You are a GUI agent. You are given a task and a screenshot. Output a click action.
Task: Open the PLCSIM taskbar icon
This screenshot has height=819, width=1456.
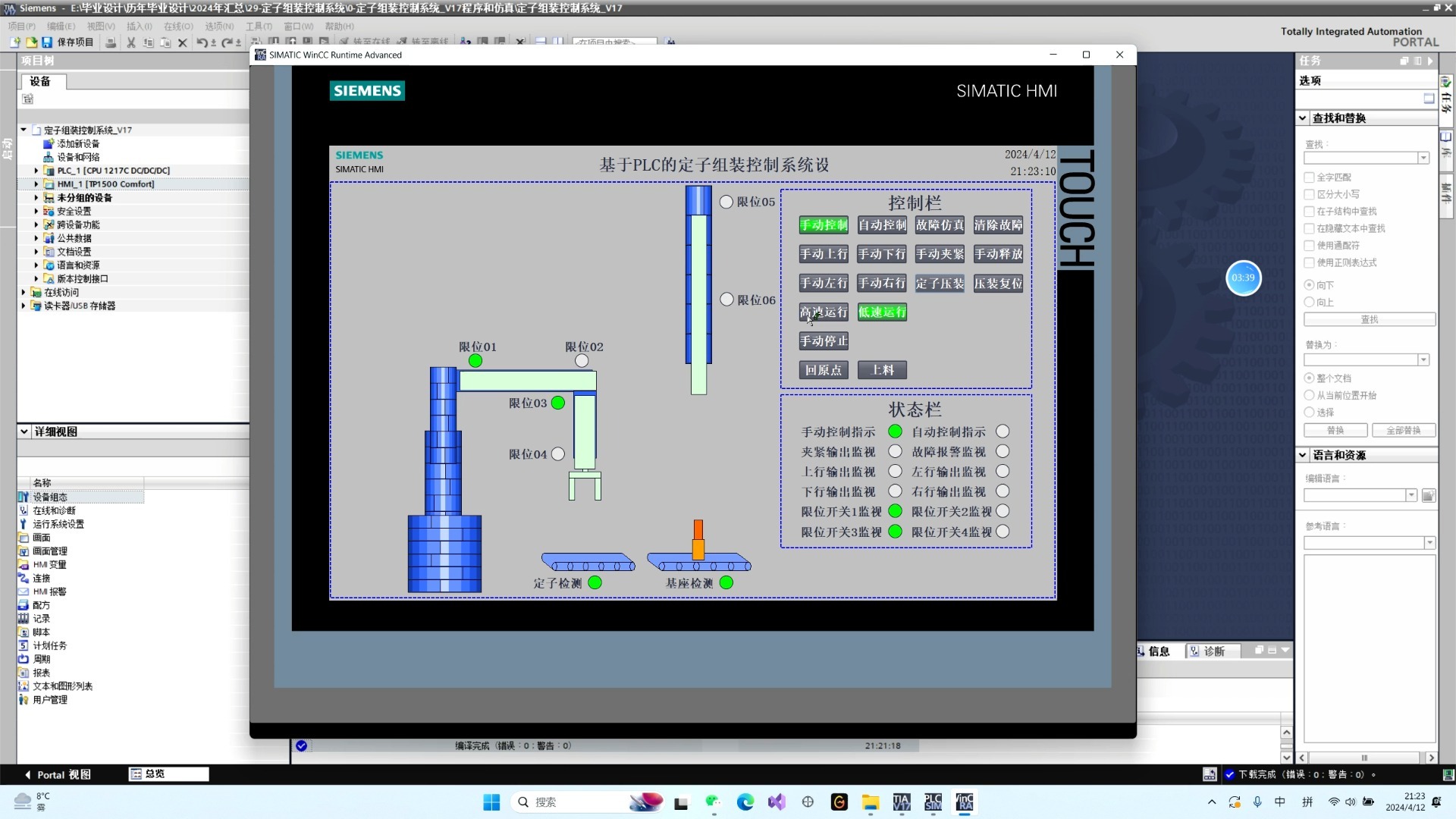point(933,802)
